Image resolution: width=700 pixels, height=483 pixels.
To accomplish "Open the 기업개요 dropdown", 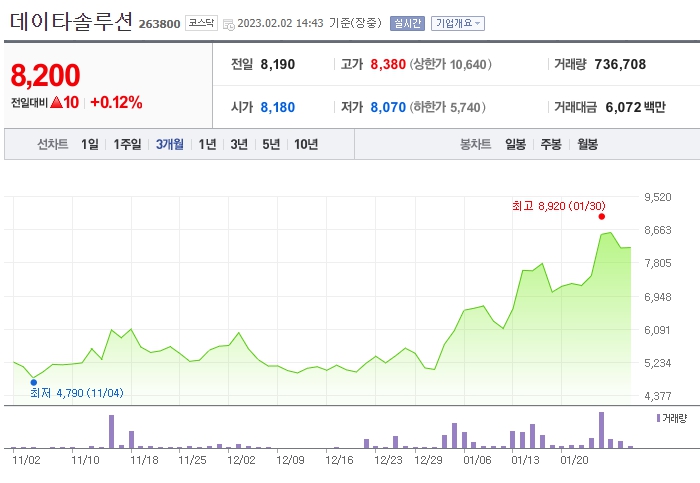I will point(458,23).
